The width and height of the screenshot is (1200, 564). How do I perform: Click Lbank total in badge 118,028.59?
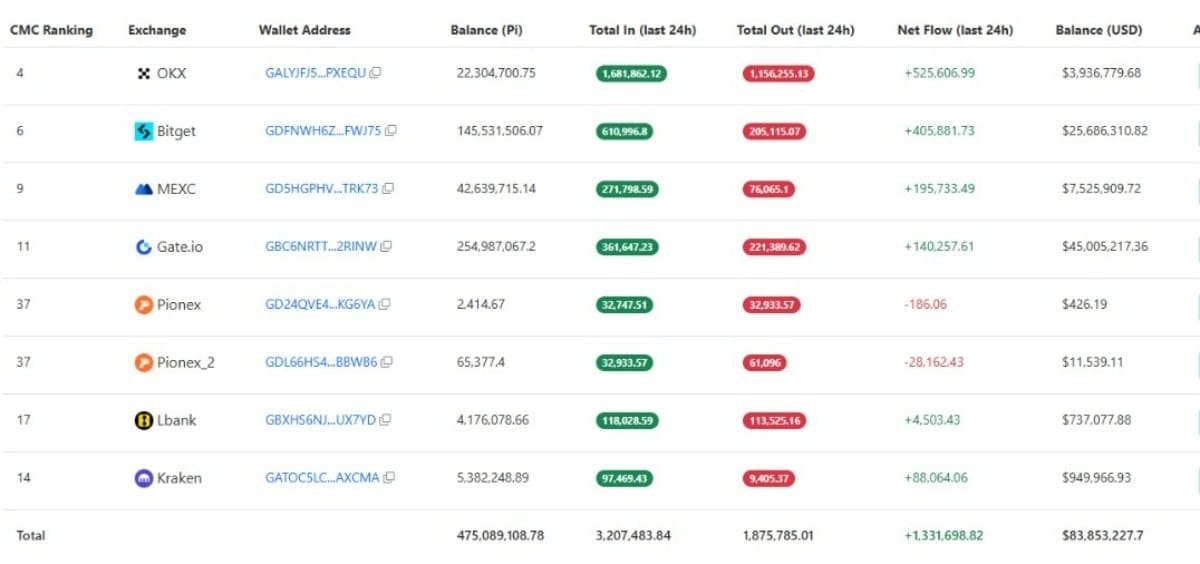628,421
